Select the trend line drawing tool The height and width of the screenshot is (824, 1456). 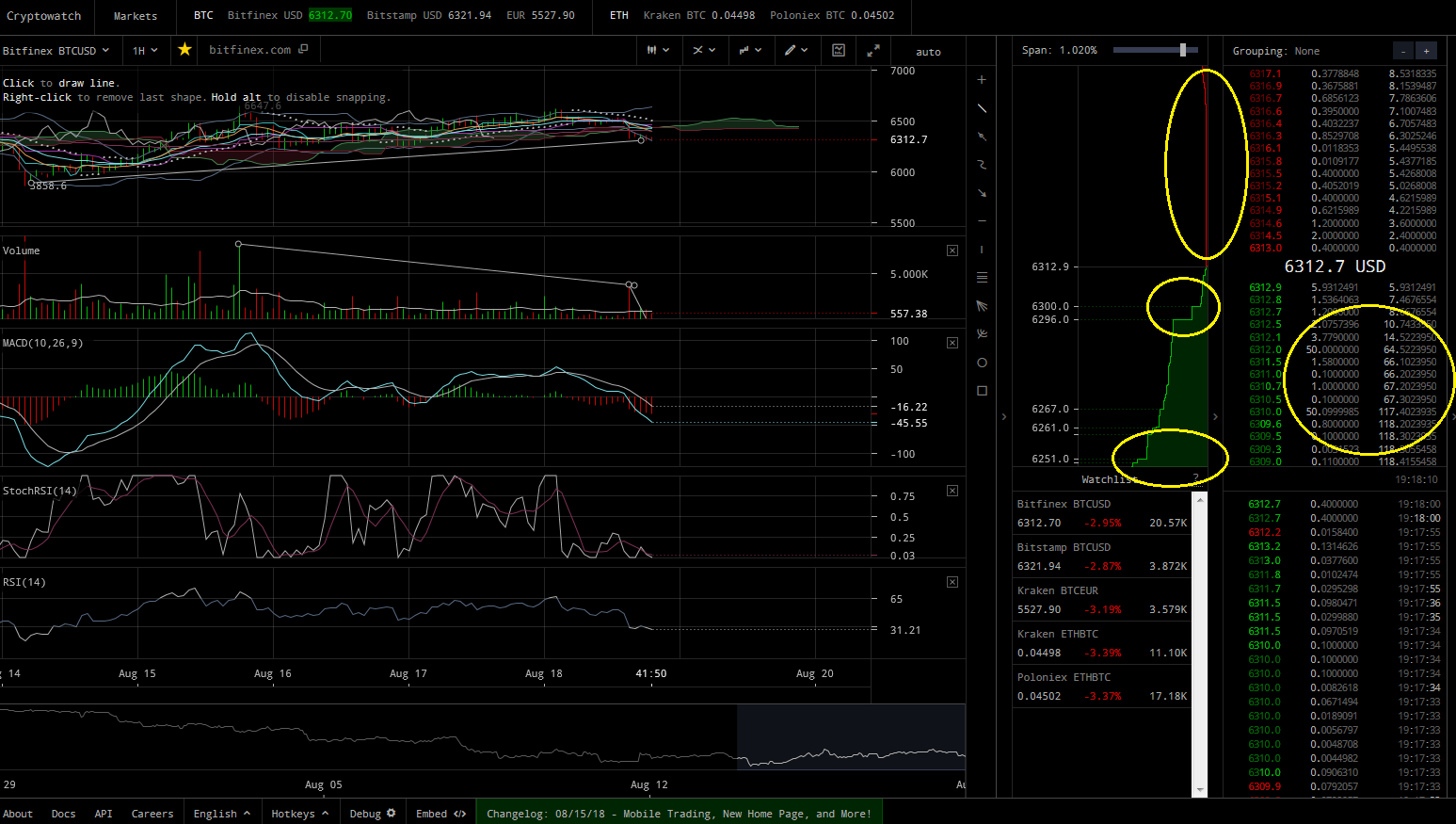coord(982,108)
